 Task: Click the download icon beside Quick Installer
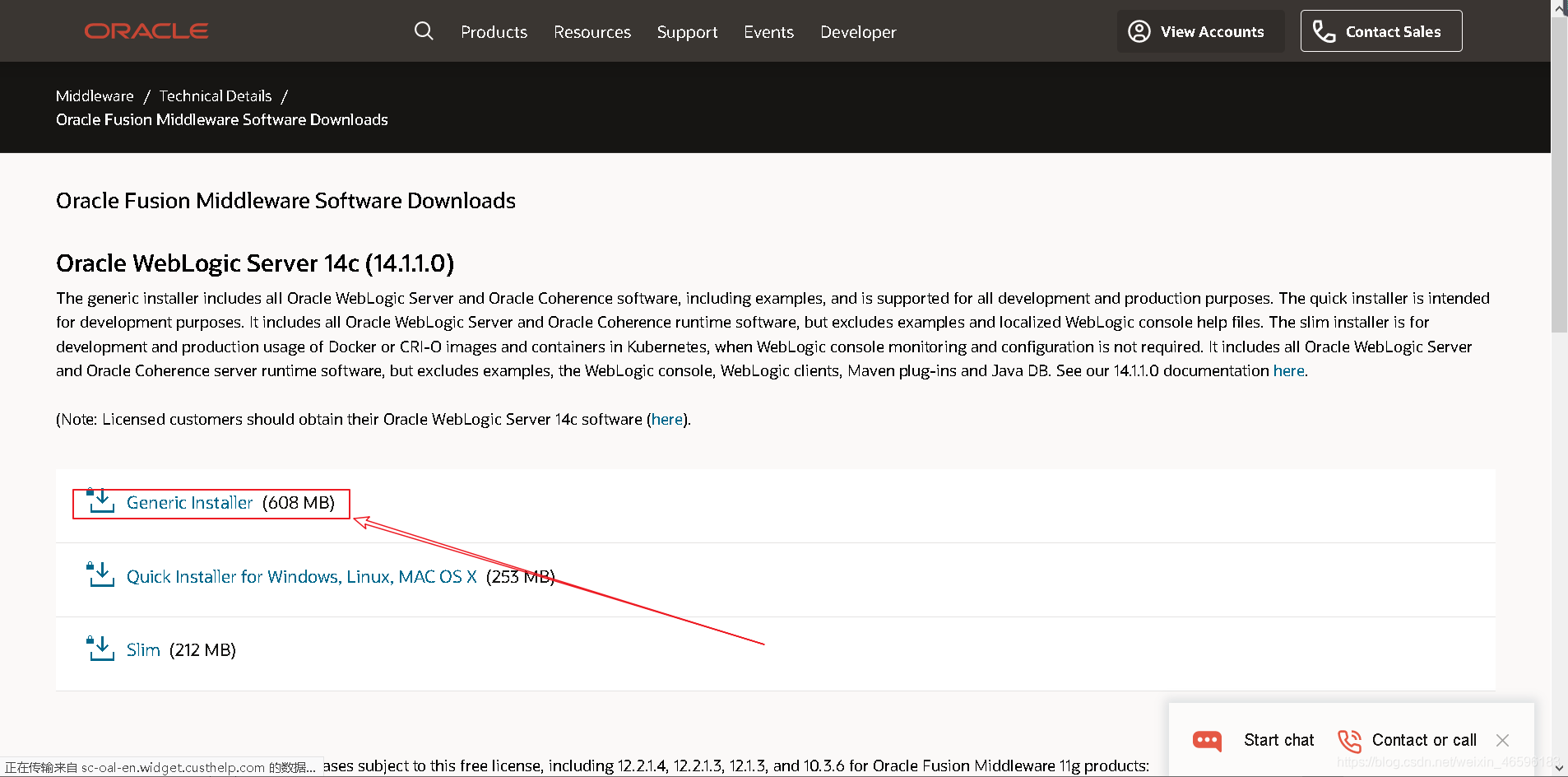pos(101,575)
